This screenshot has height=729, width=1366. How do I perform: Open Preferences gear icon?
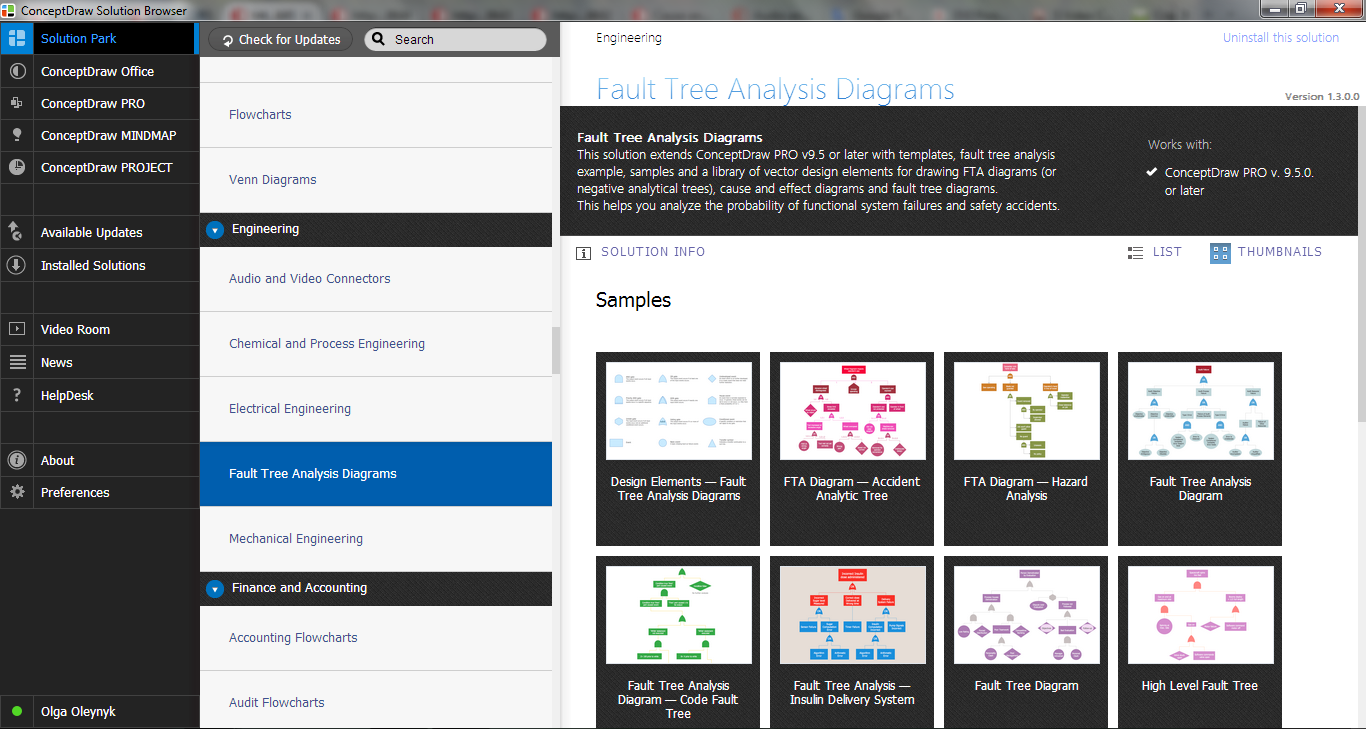(16, 492)
